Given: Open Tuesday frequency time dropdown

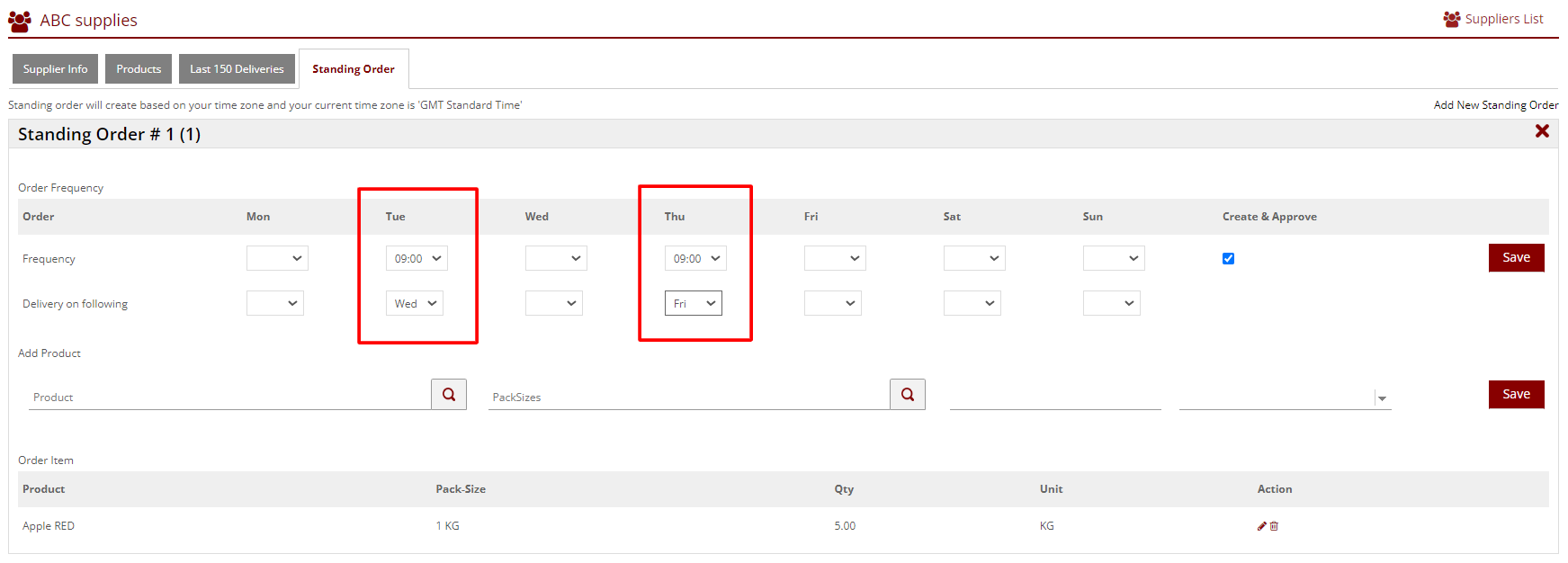Looking at the screenshot, I should pos(417,259).
